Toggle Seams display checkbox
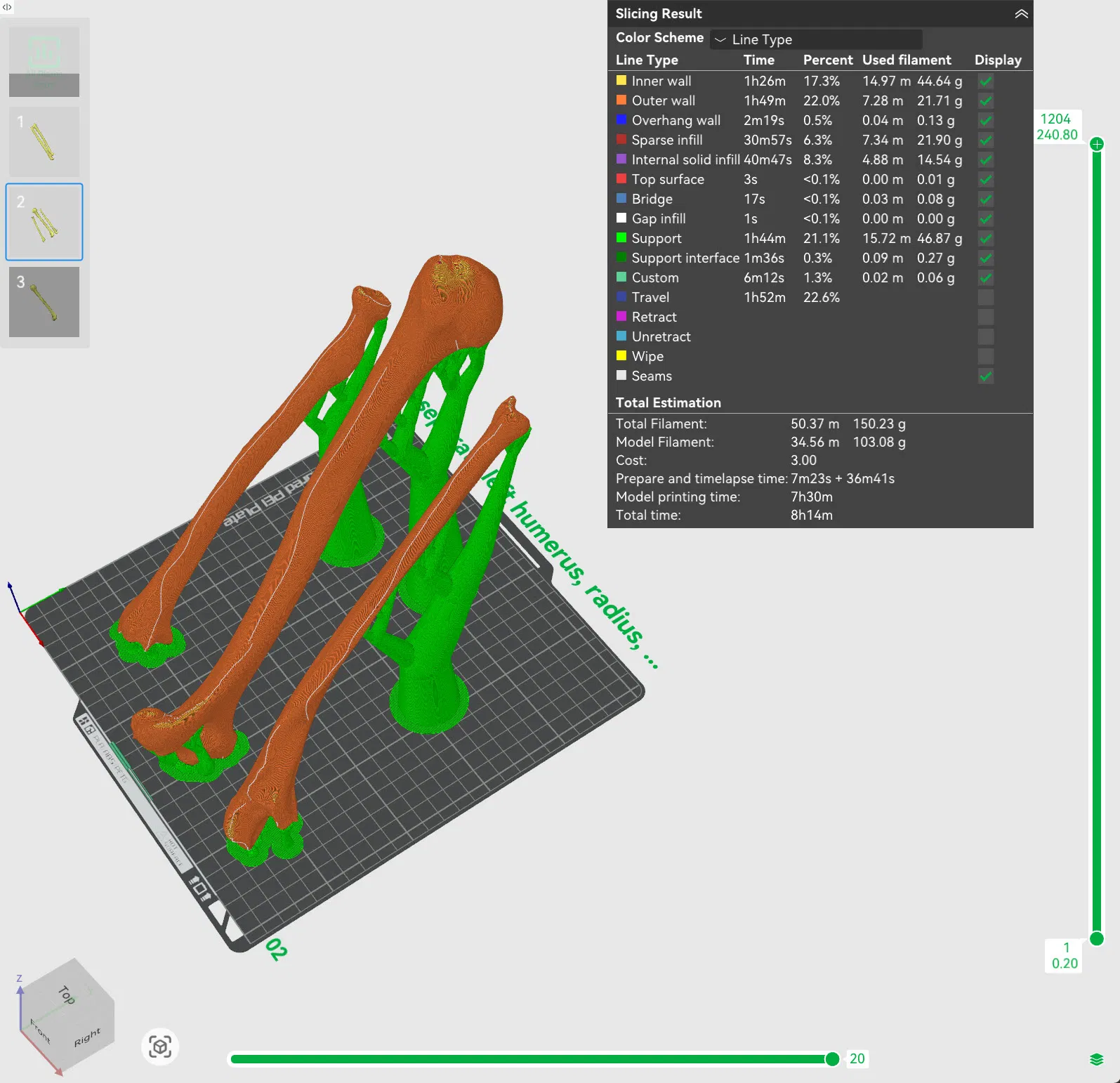Screen dimensions: 1120x1083 click(986, 376)
